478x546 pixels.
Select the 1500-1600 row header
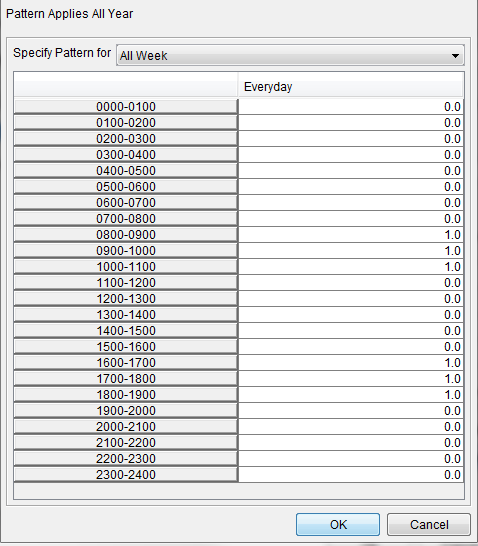[x=126, y=347]
